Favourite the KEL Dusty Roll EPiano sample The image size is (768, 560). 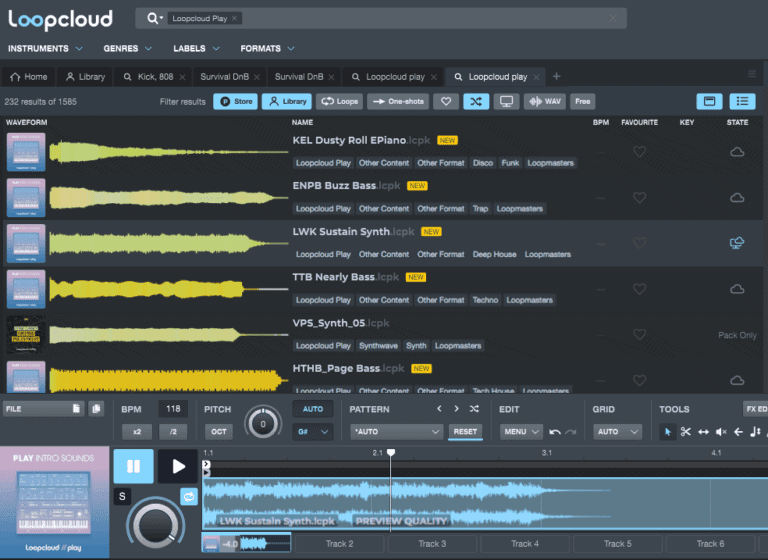pyautogui.click(x=640, y=152)
